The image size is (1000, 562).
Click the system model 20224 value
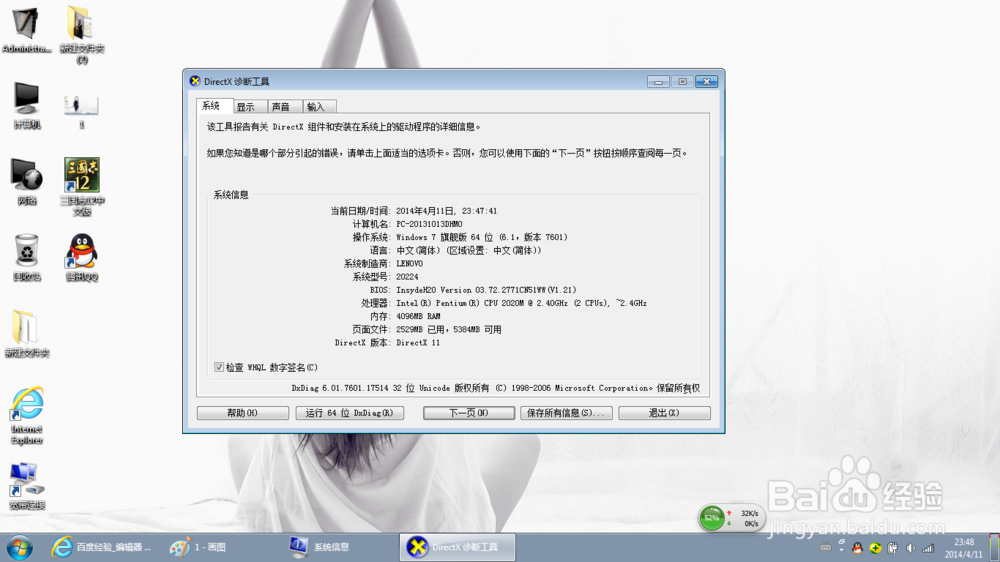(407, 277)
